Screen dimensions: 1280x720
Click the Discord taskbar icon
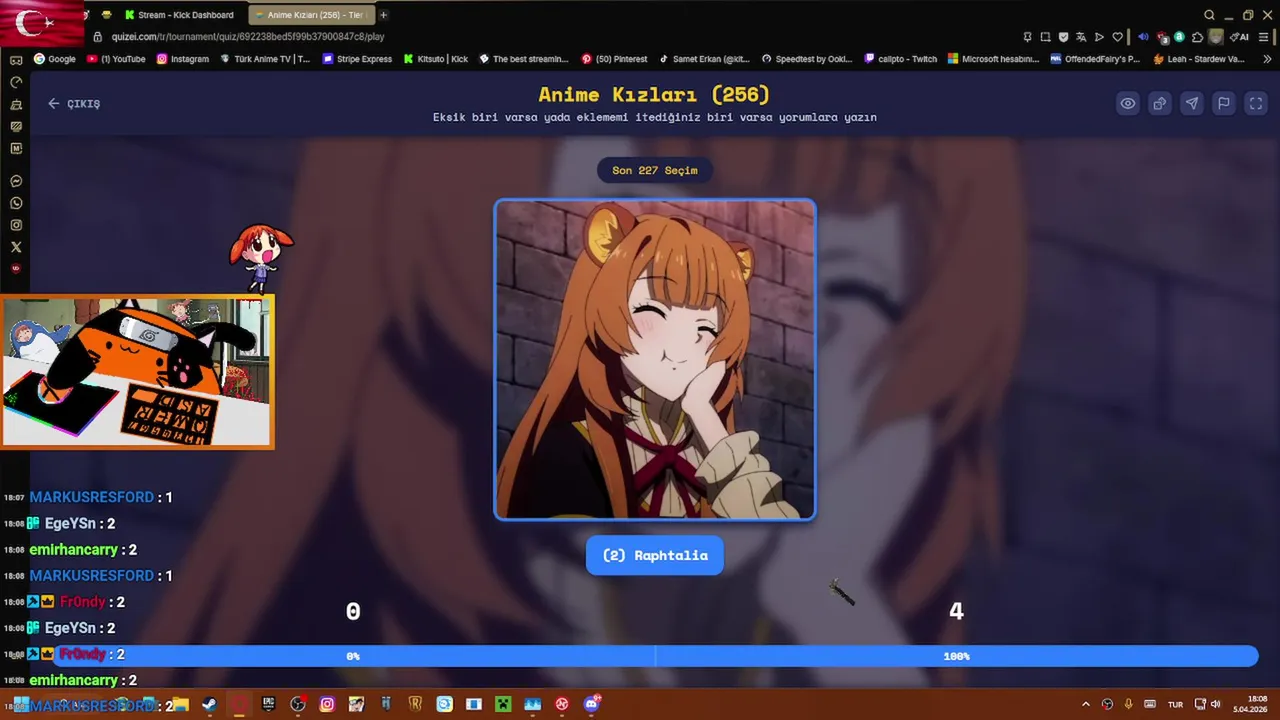(x=591, y=704)
